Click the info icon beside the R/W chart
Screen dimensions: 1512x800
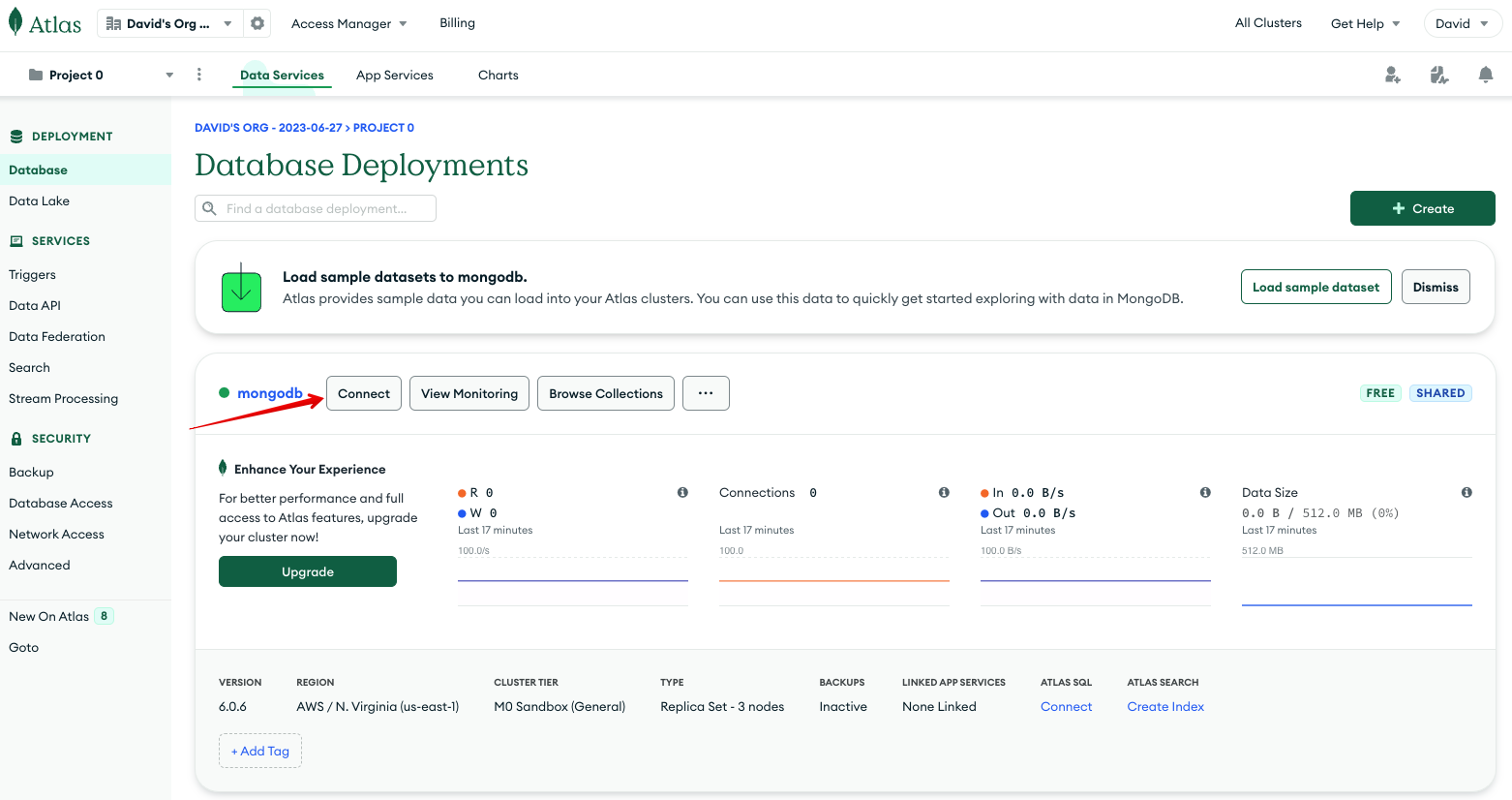click(x=682, y=492)
